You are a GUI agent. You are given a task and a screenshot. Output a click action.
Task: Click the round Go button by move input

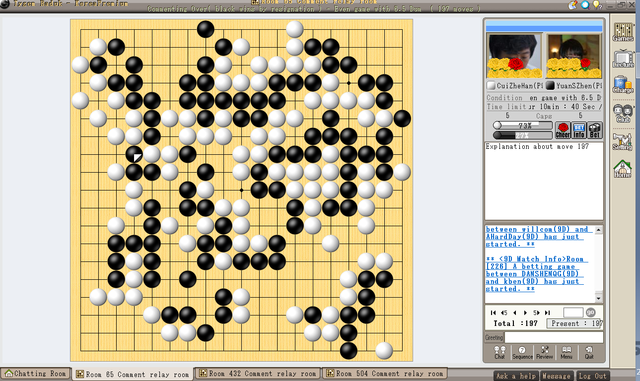[x=591, y=312]
